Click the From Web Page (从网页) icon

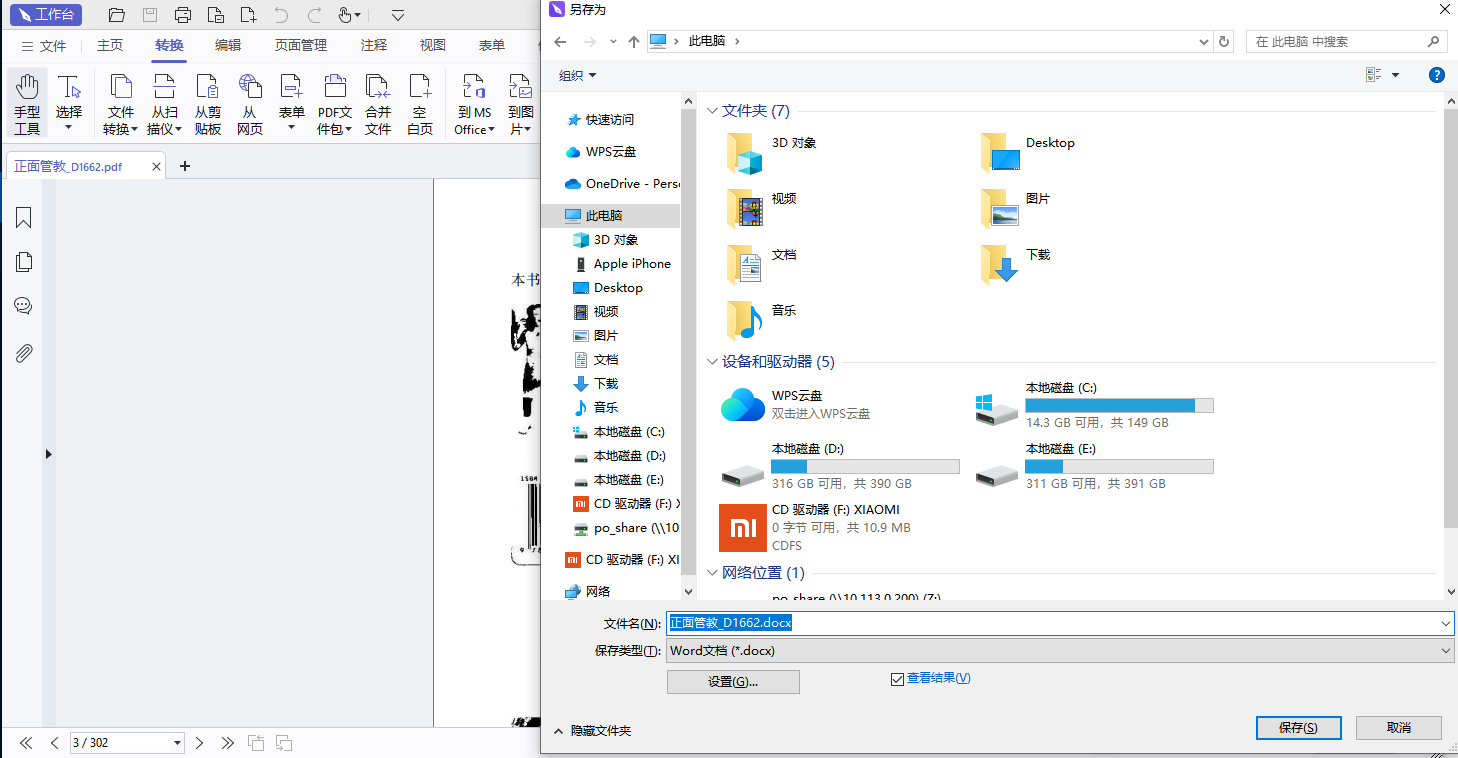250,103
